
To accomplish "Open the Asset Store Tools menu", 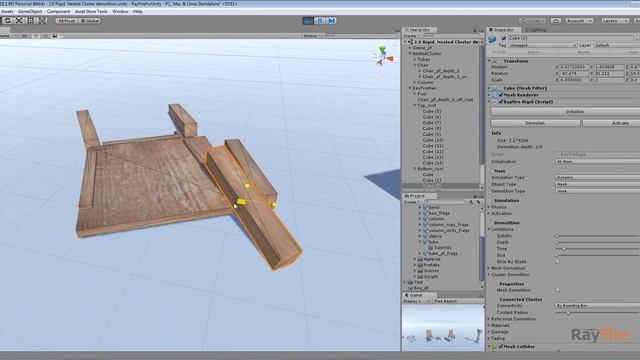I will pos(91,11).
